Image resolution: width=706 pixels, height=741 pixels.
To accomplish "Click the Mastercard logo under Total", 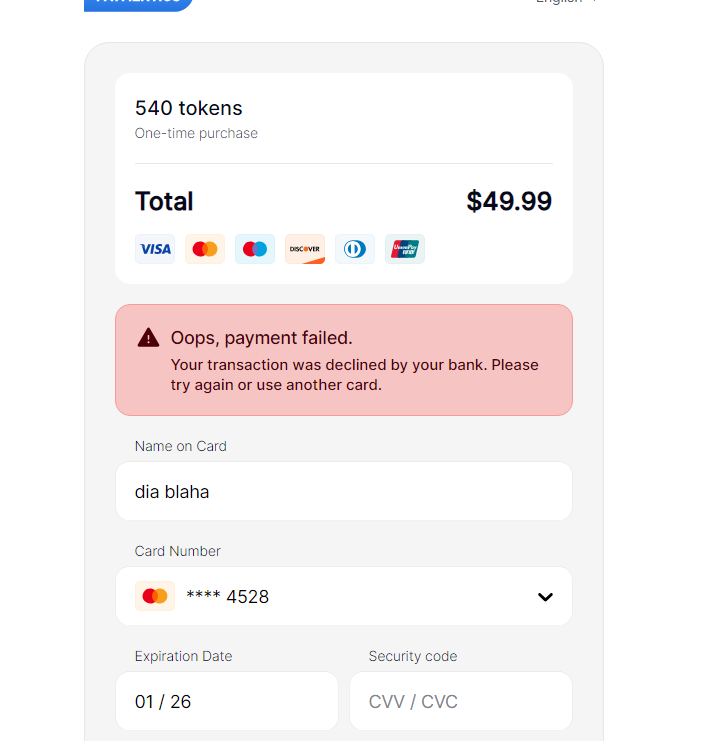I will tap(205, 249).
